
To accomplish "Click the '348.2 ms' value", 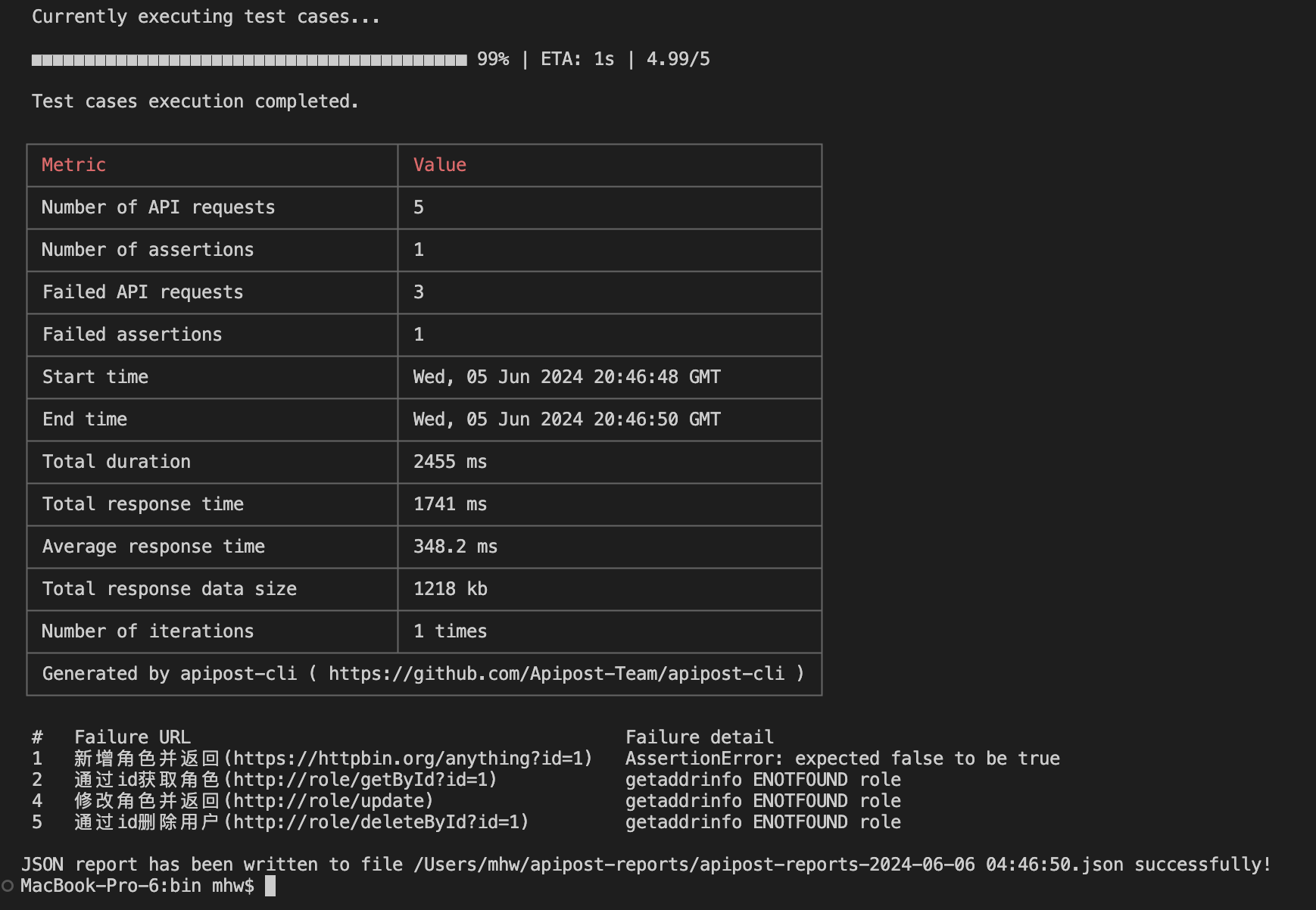I will click(x=455, y=547).
